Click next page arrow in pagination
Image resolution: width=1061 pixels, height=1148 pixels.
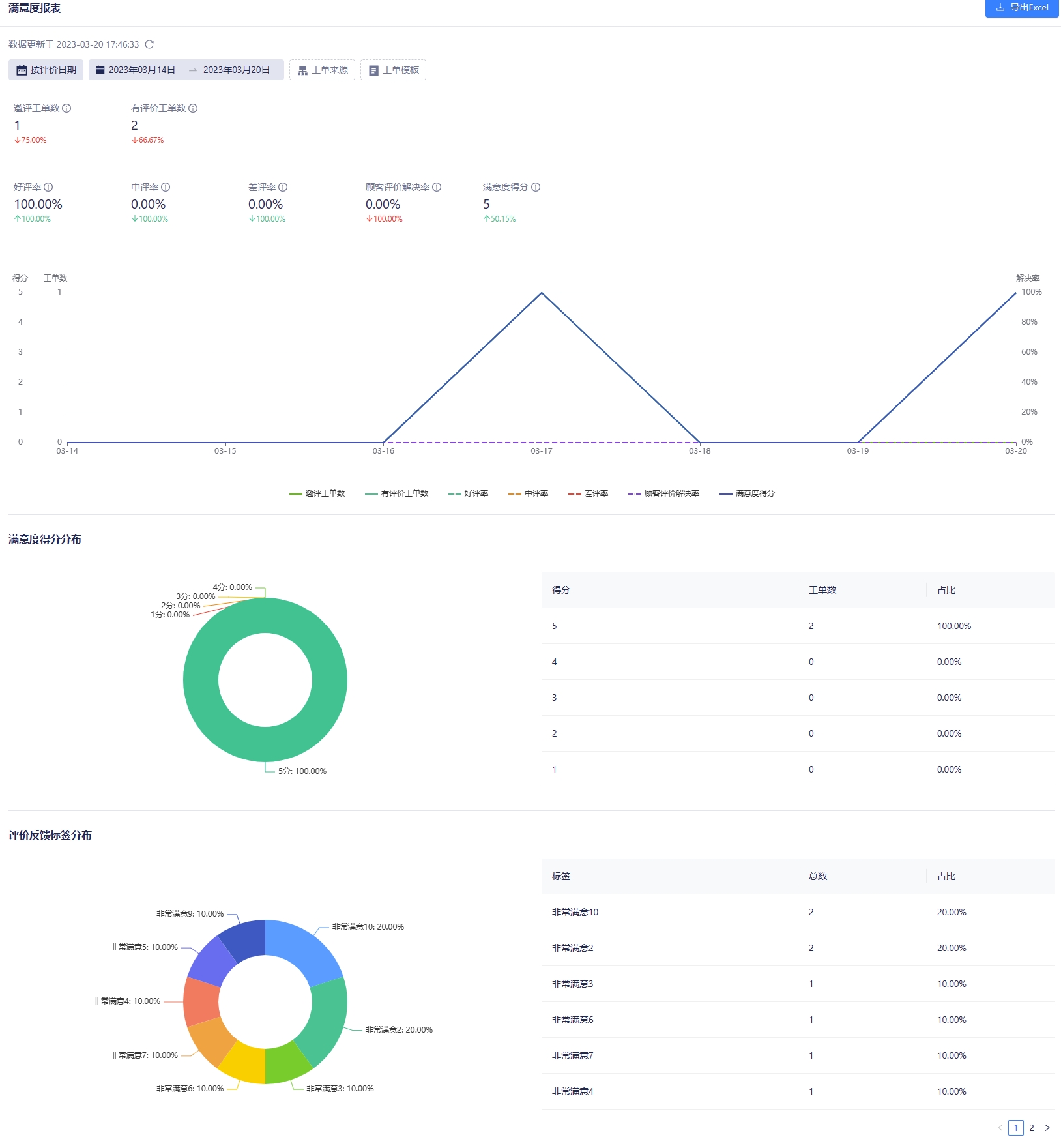(x=1047, y=1128)
